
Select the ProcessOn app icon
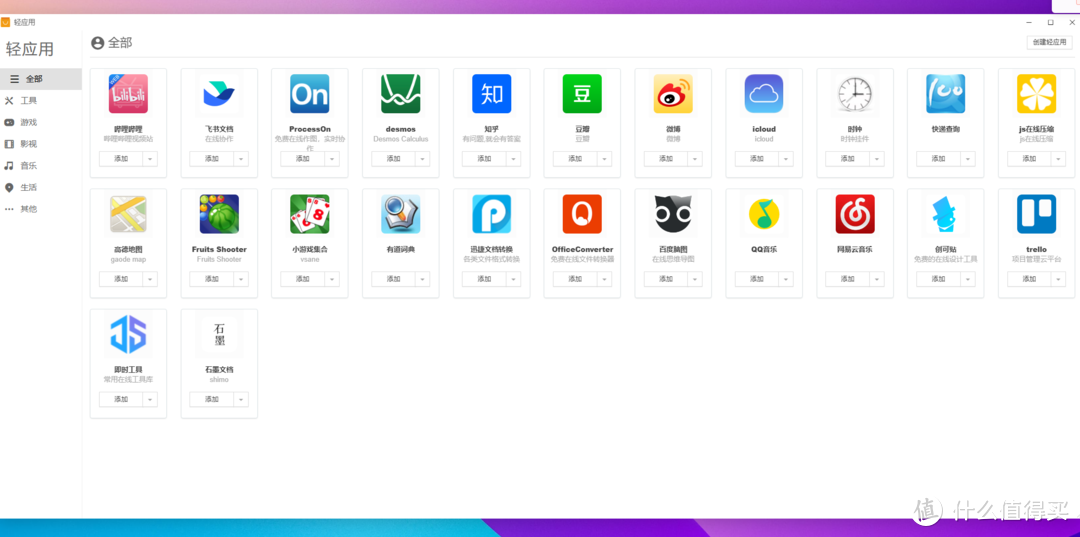pyautogui.click(x=310, y=94)
